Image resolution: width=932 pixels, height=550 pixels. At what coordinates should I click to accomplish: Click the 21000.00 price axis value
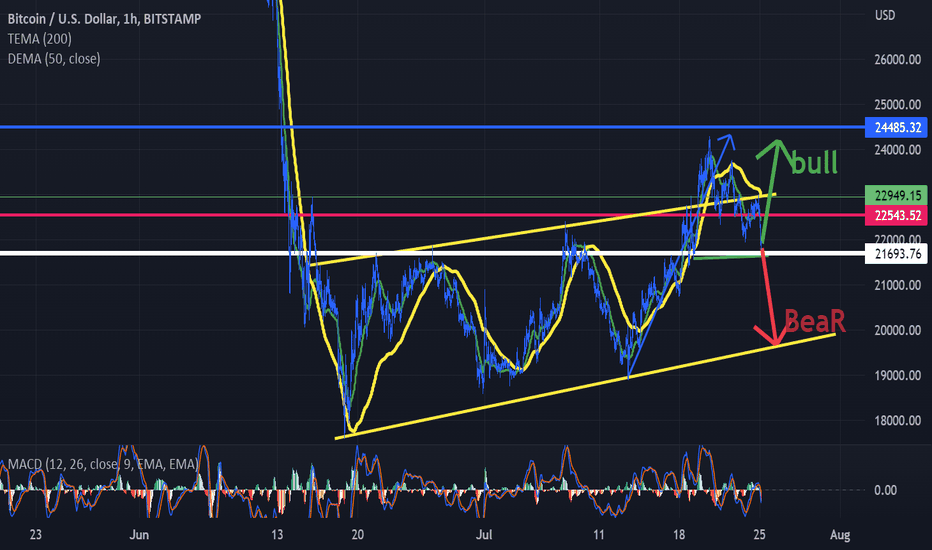click(x=898, y=285)
